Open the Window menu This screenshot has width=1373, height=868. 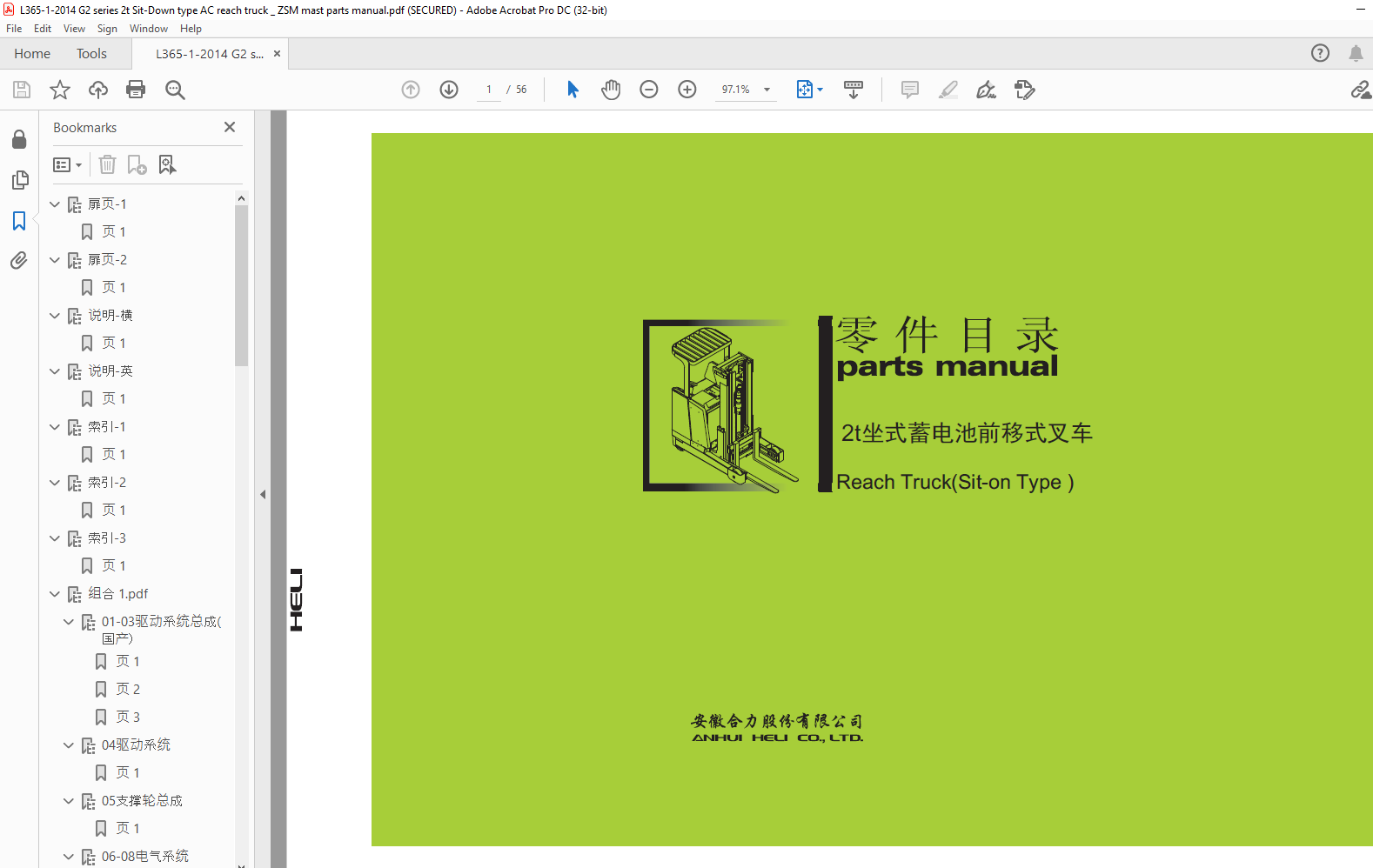tap(149, 29)
